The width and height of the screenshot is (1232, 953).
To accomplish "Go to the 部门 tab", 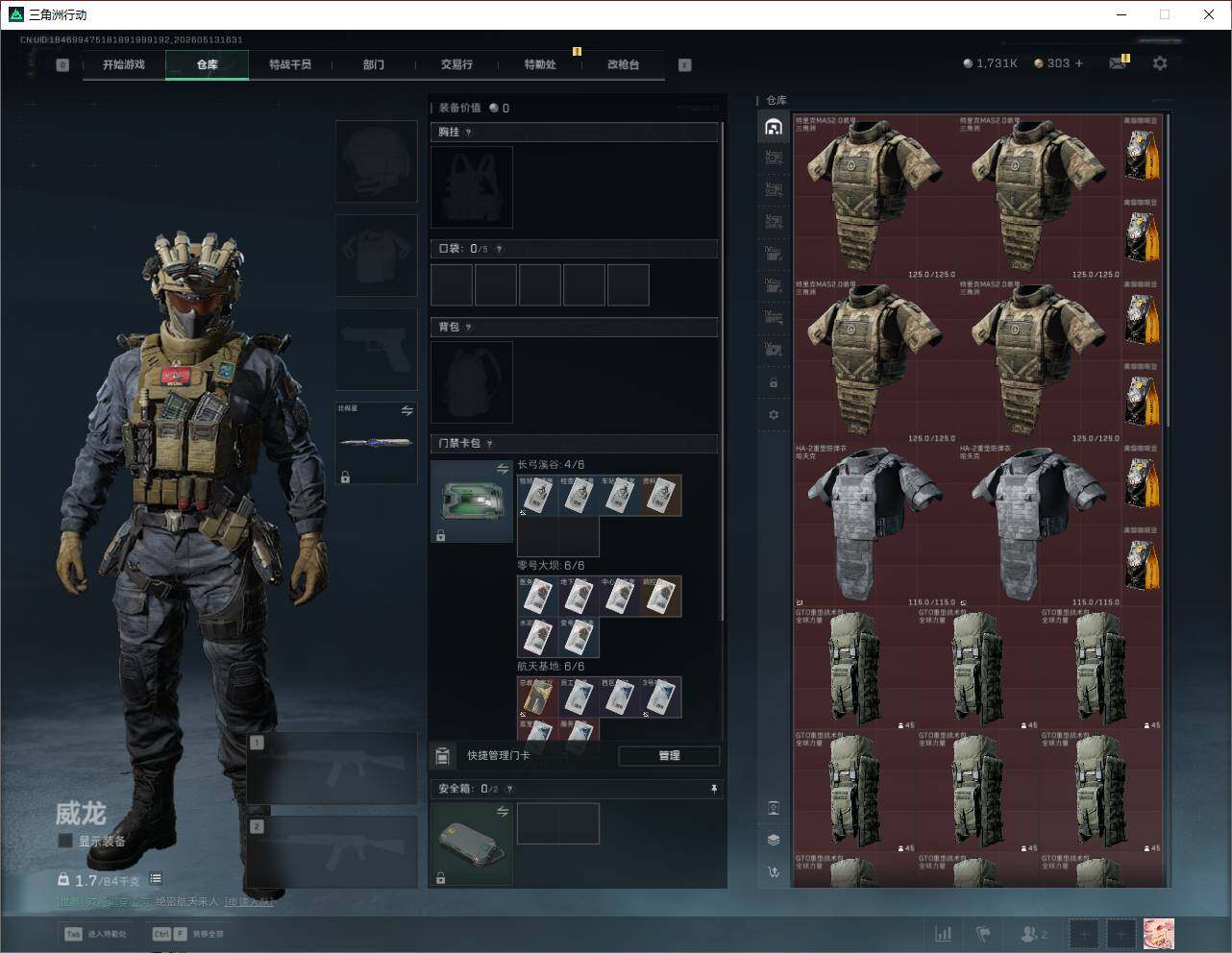I will 374,64.
